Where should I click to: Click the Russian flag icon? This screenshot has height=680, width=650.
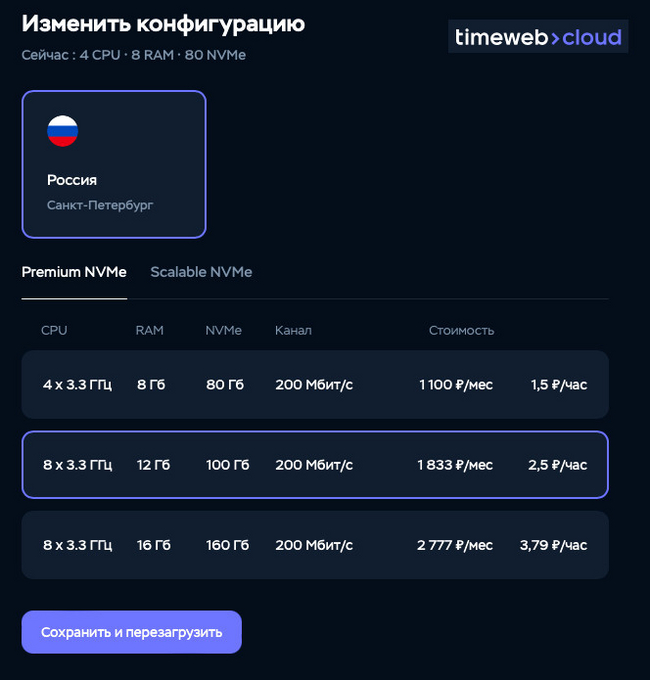click(x=63, y=131)
